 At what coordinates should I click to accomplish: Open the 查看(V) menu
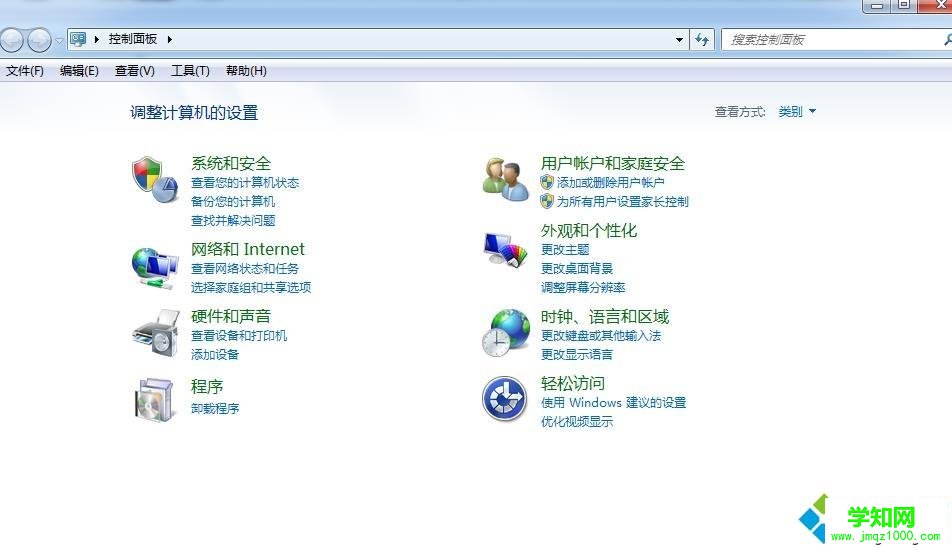point(135,71)
